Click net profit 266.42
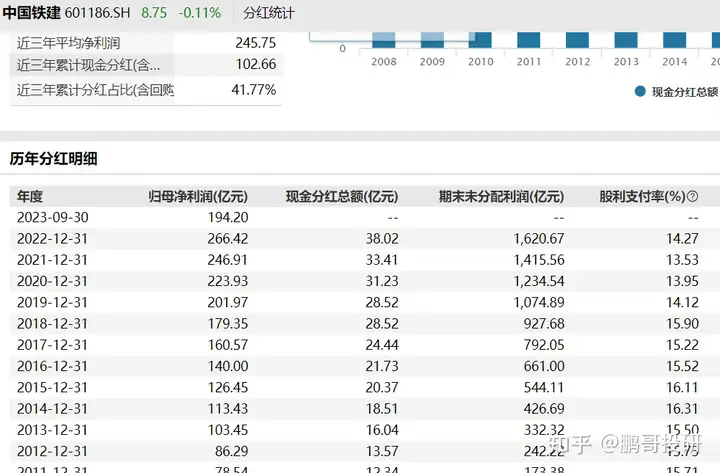Viewport: 720px width, 473px height. 228,239
